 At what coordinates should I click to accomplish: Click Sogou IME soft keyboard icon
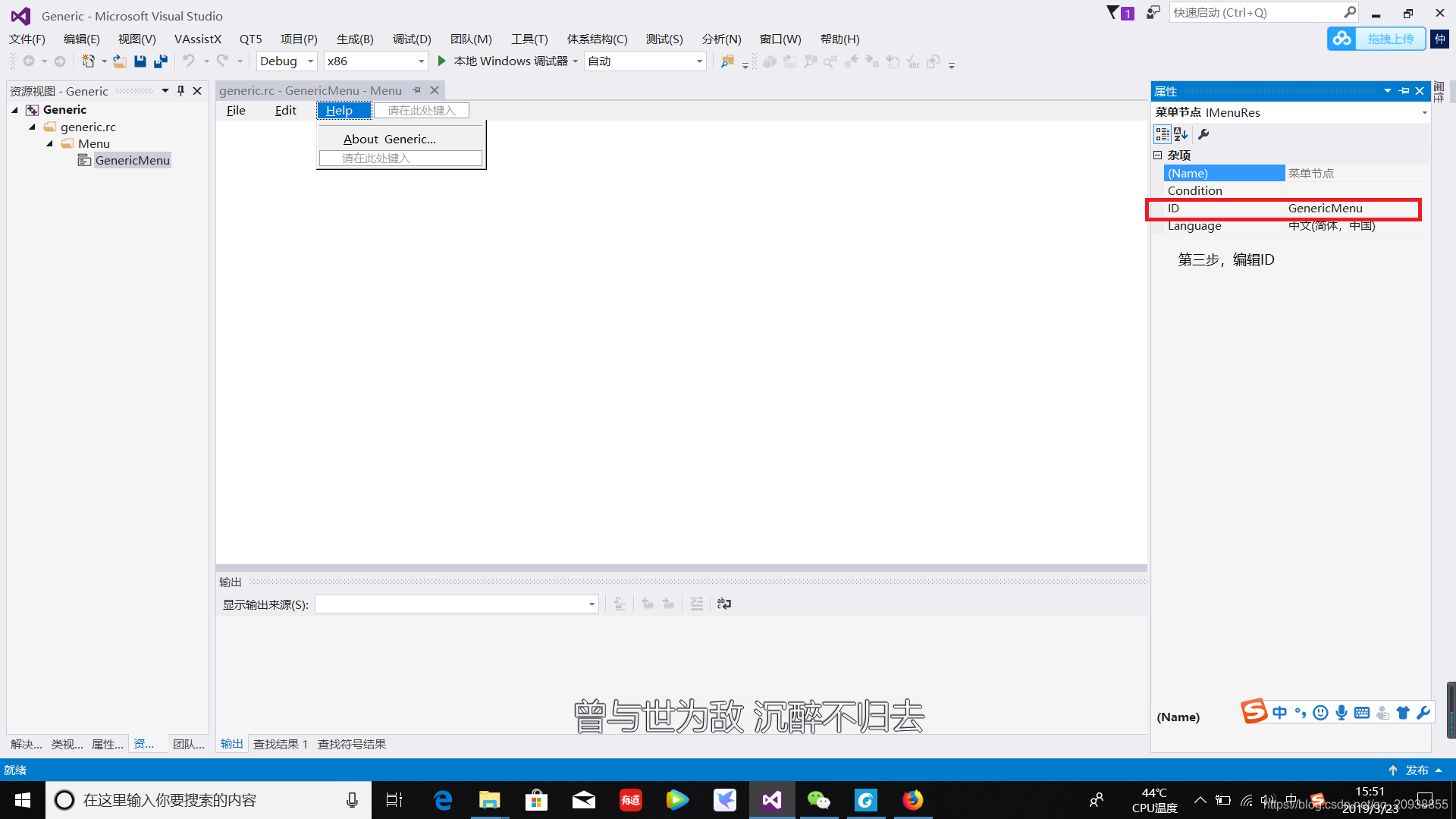[x=1362, y=713]
